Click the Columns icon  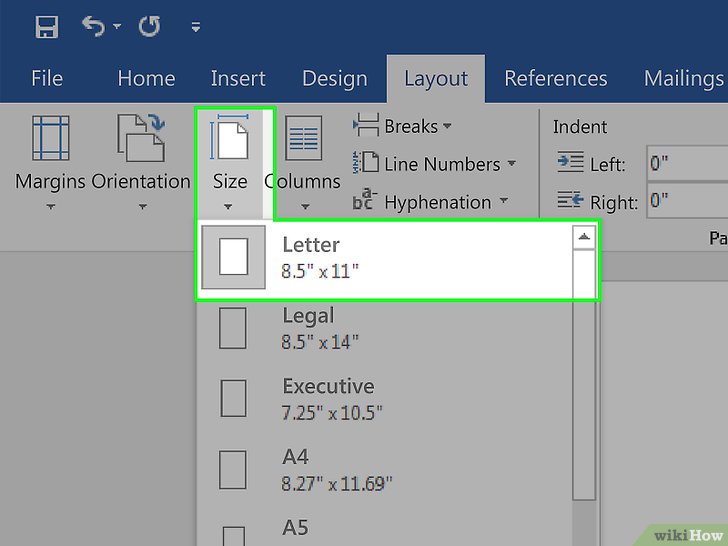tap(304, 138)
